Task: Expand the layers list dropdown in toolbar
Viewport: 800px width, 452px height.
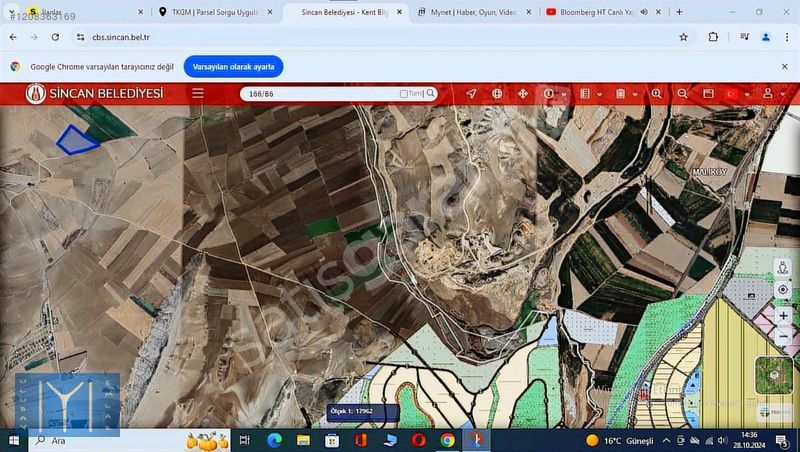Action: (600, 94)
